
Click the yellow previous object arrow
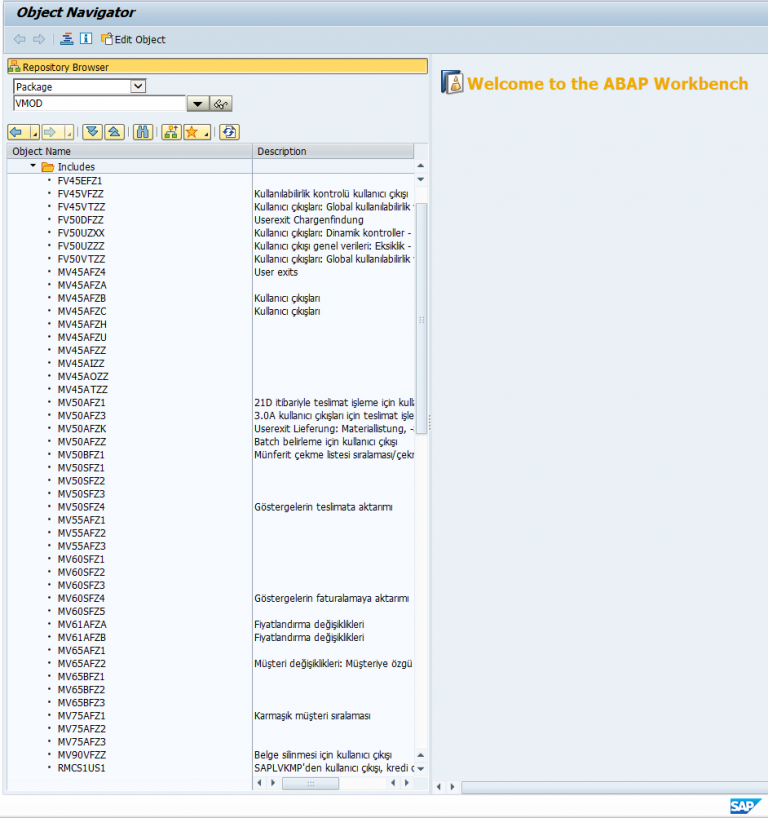tap(18, 132)
